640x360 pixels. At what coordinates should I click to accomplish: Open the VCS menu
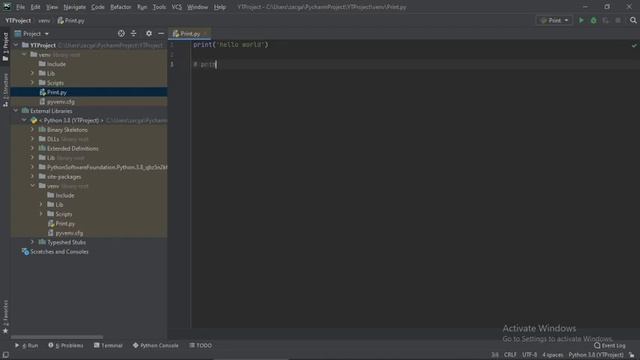tap(176, 7)
